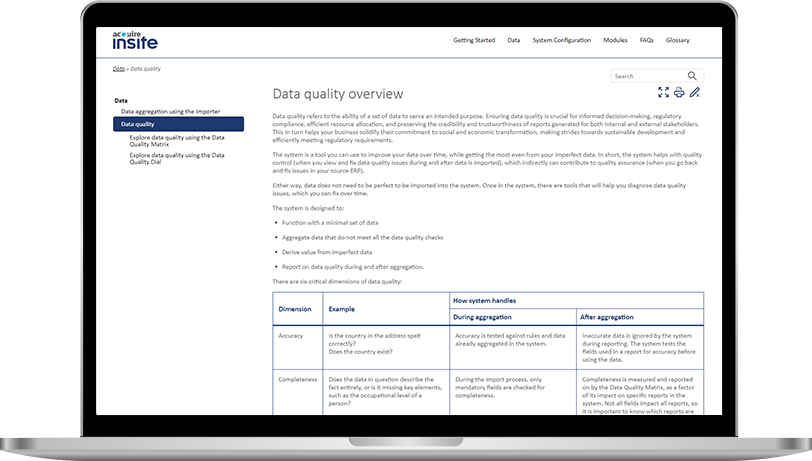The image size is (812, 461).
Task: Click the Acquire Insite logo
Action: [x=135, y=40]
